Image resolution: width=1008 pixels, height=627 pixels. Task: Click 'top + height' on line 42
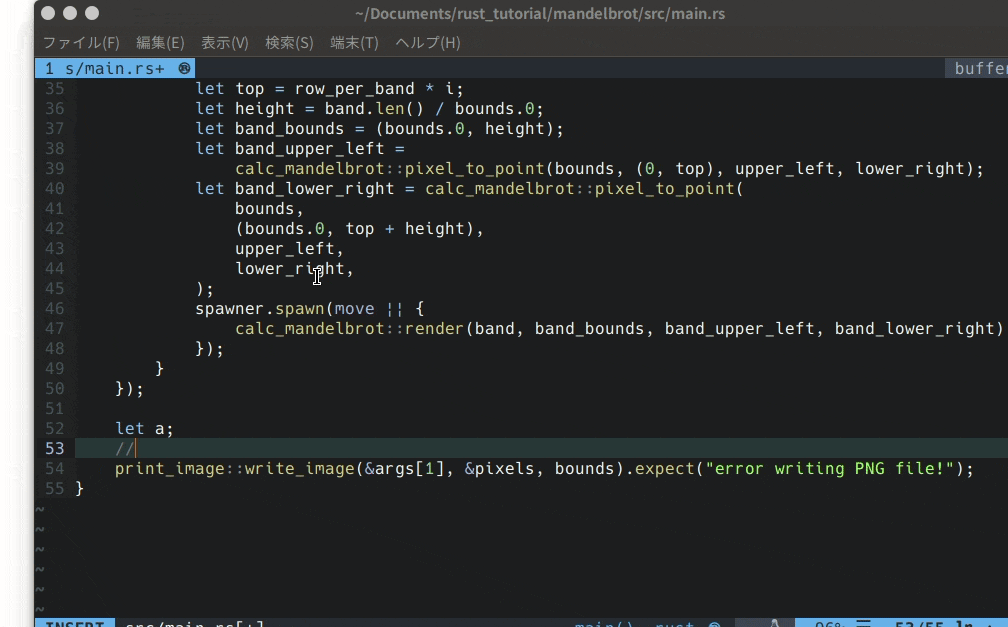tap(404, 228)
